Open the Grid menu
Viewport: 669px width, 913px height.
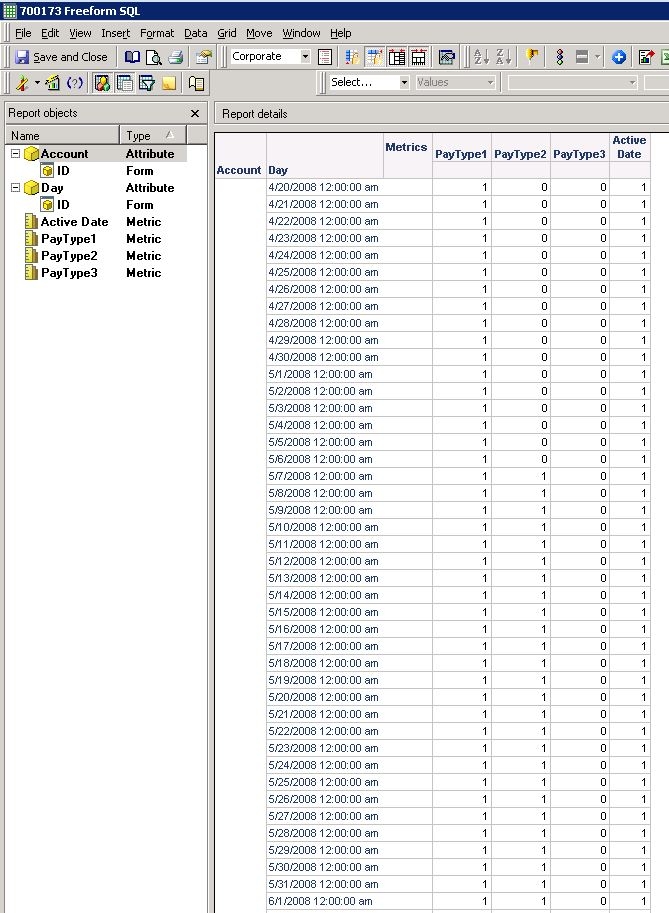(x=226, y=33)
